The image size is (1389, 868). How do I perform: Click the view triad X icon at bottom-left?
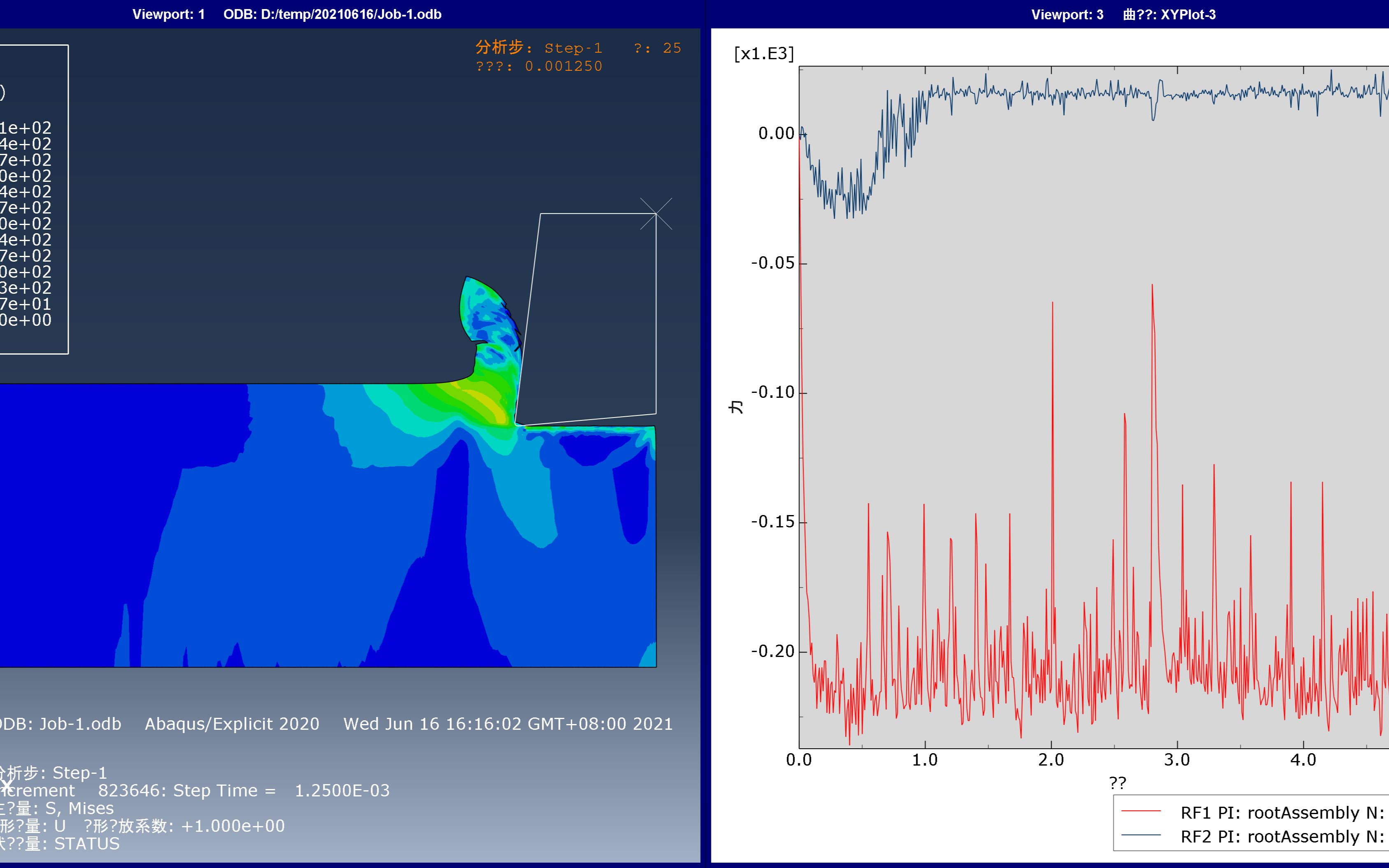pos(7,785)
